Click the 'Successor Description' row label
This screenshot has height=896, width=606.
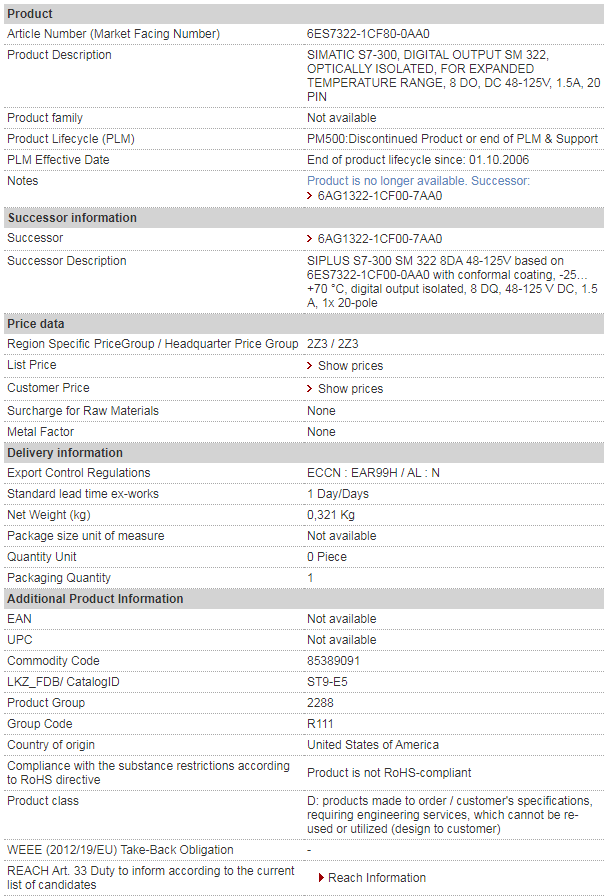(x=67, y=261)
